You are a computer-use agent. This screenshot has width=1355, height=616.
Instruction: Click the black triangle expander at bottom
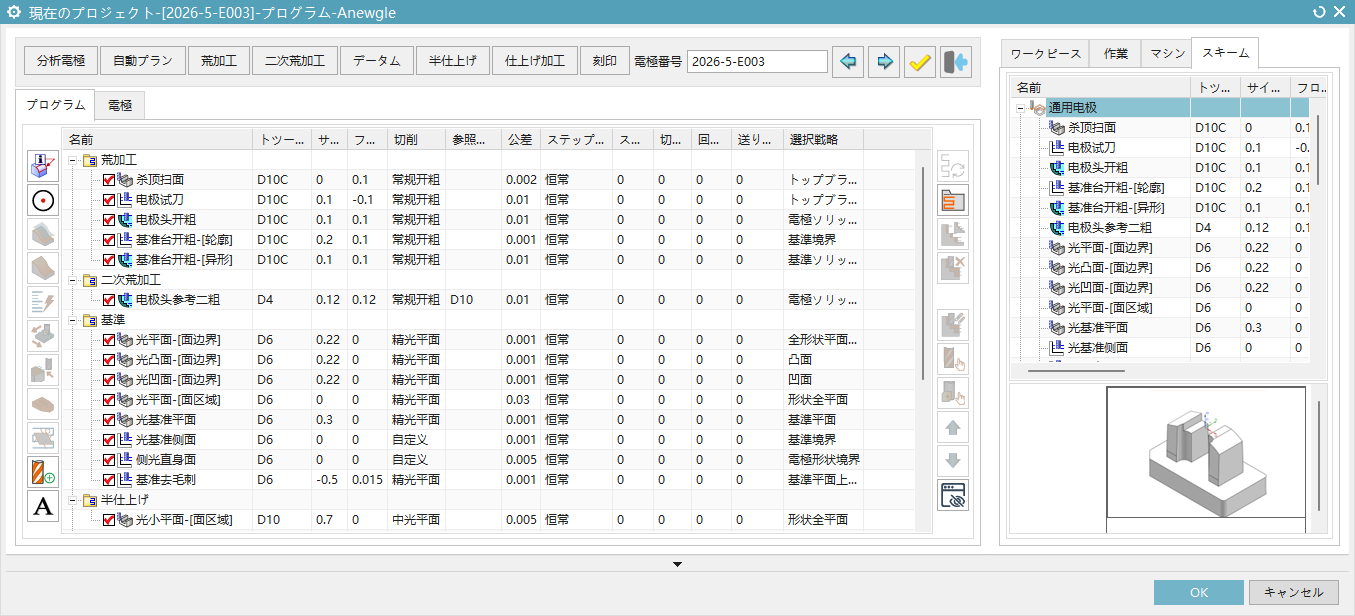[677, 565]
